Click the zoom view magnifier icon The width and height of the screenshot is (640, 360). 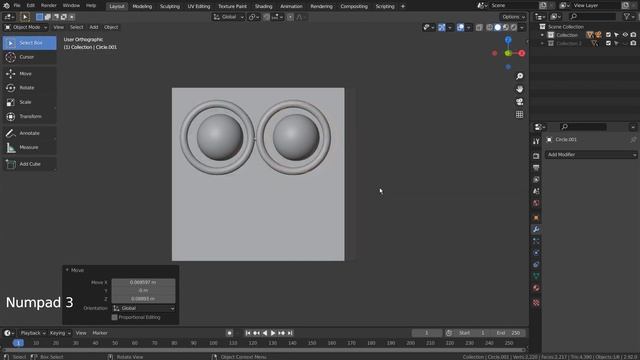tap(519, 76)
